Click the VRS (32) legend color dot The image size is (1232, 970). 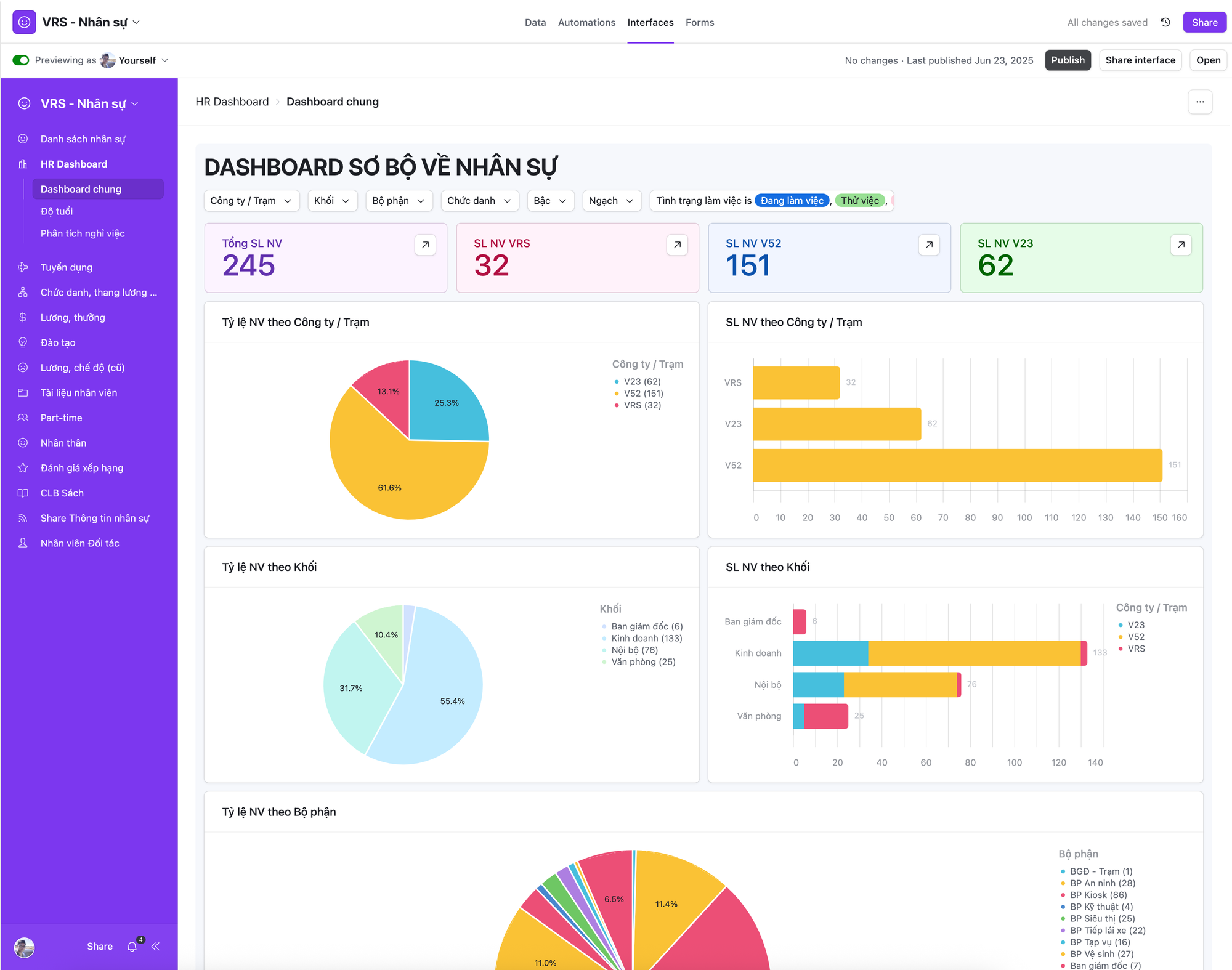tap(617, 405)
